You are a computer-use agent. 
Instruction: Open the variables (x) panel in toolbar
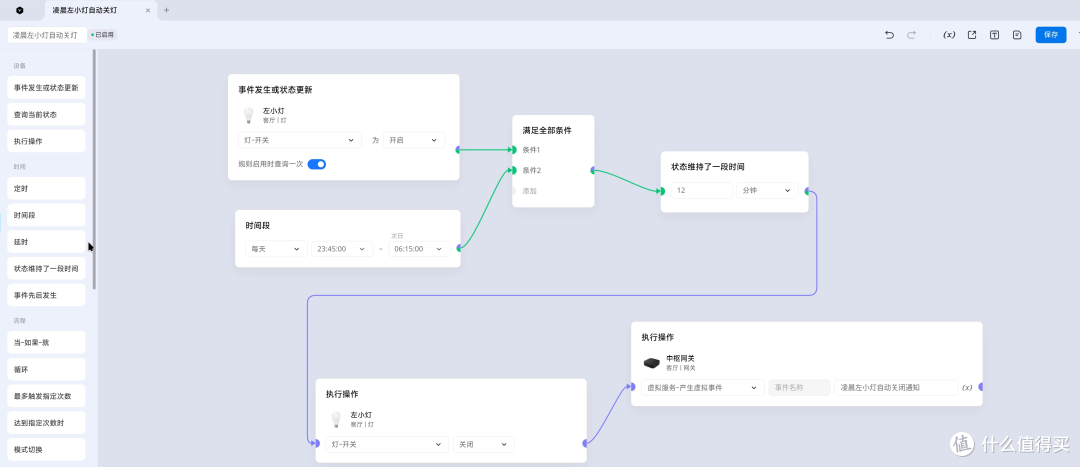(x=949, y=35)
